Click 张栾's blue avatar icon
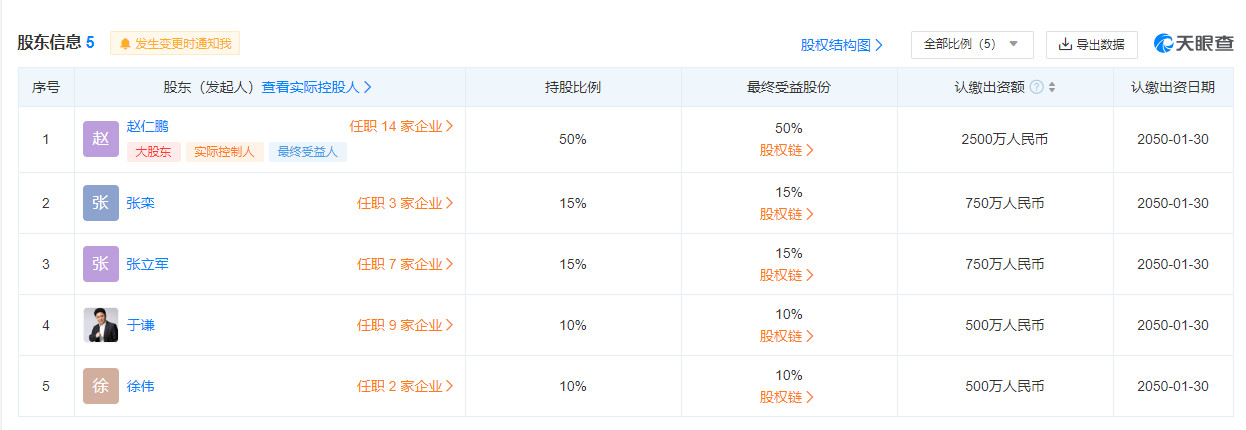1246x430 pixels. point(101,203)
